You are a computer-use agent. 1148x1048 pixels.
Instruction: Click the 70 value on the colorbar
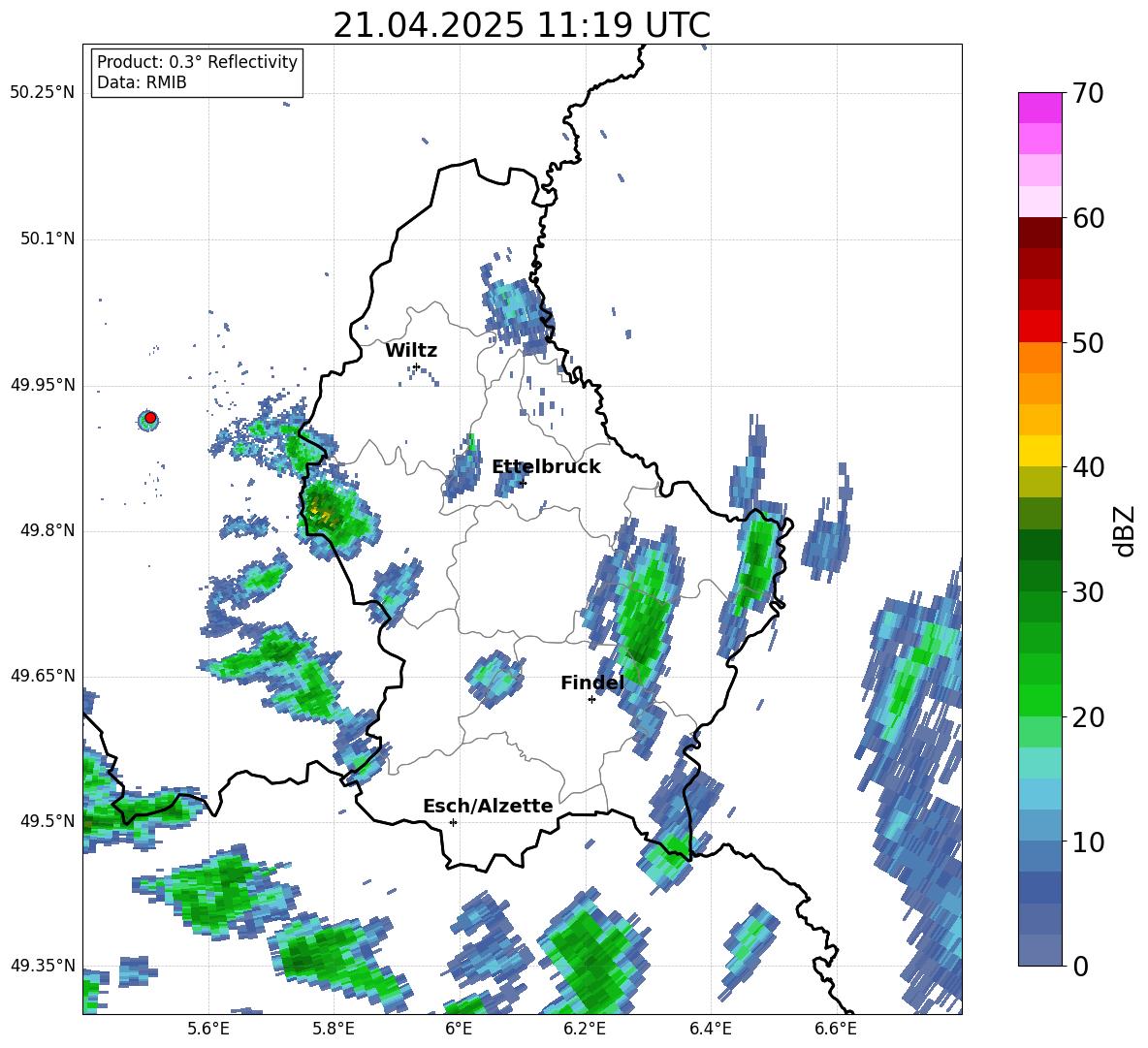pyautogui.click(x=1088, y=93)
